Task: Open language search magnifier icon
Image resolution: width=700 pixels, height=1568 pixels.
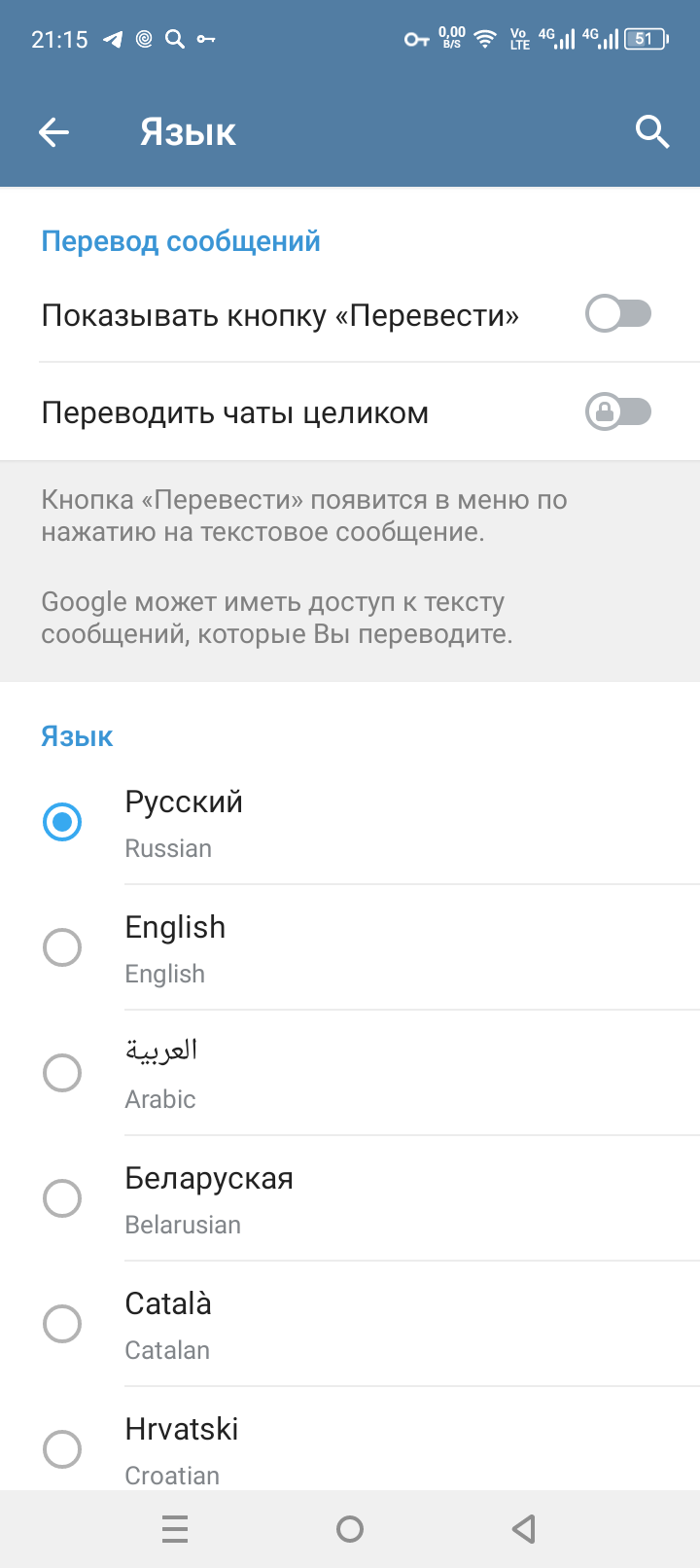Action: [652, 131]
